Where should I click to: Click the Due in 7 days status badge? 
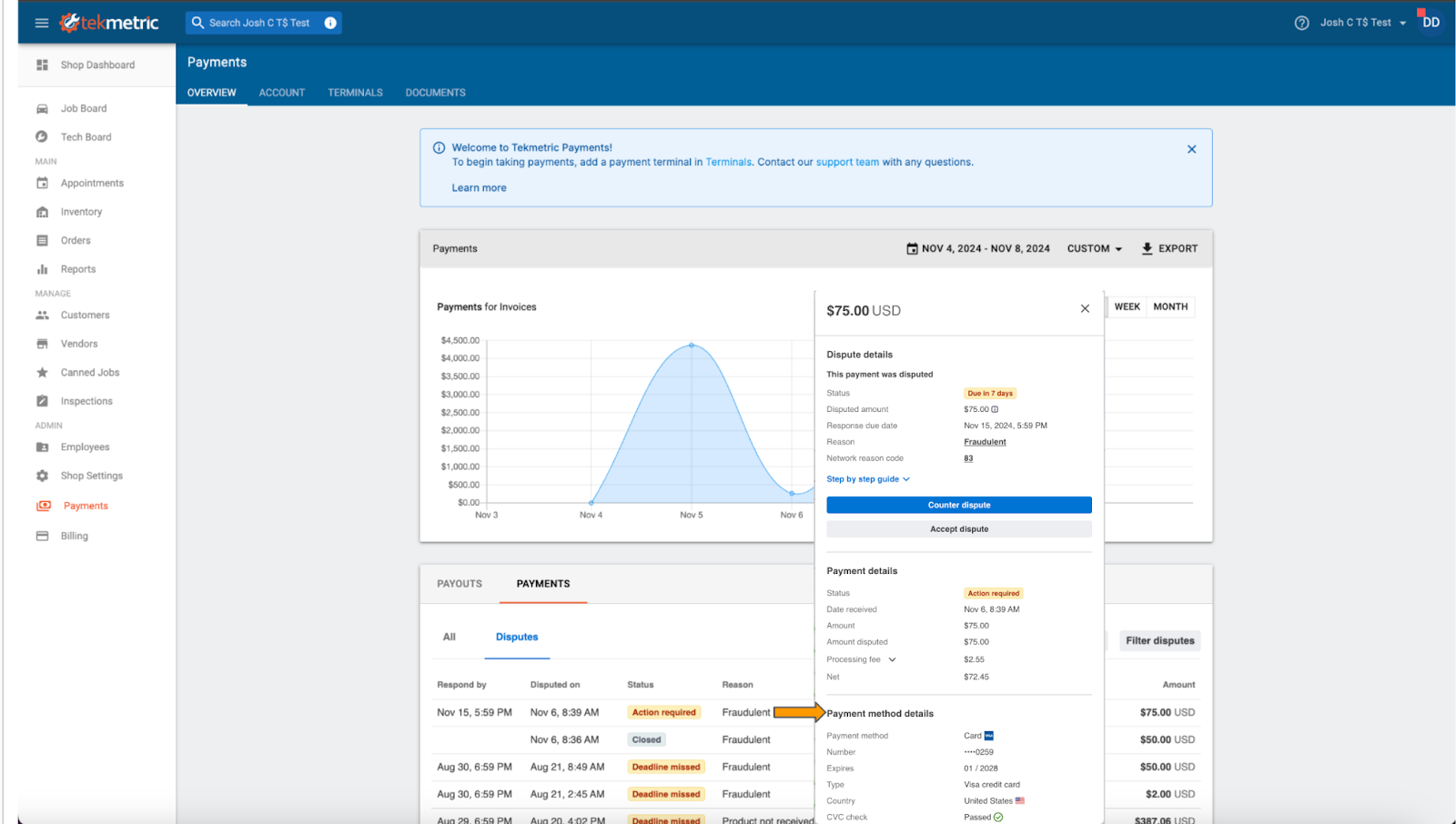point(990,394)
